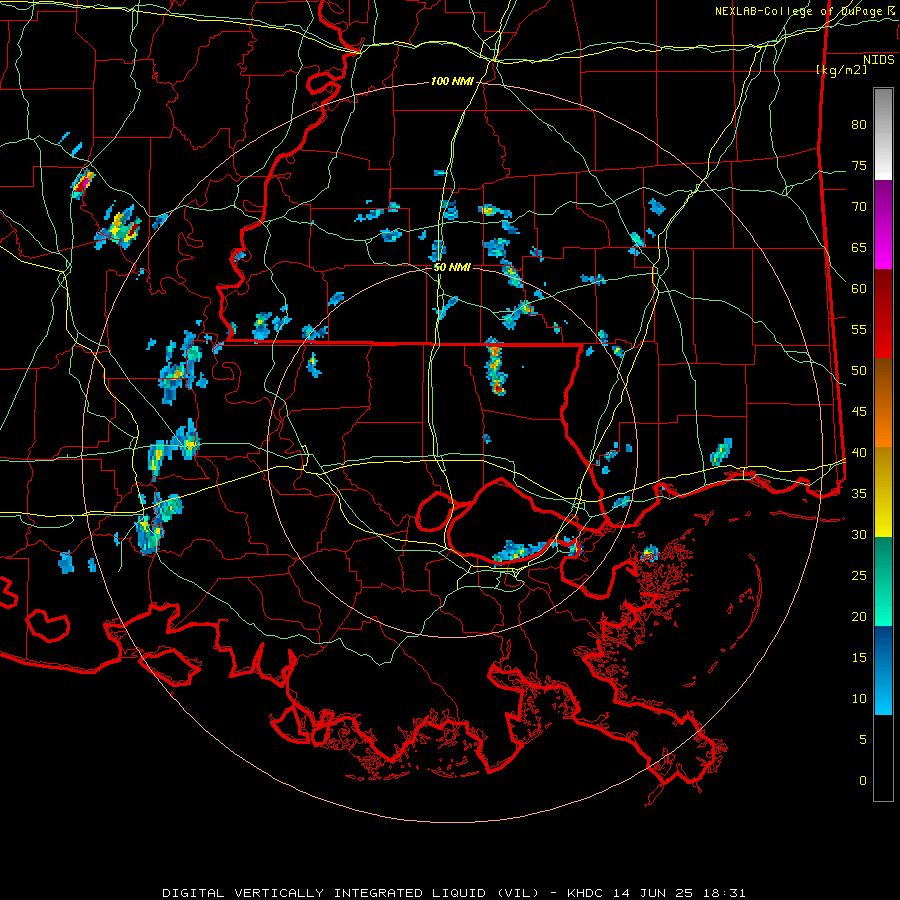Image resolution: width=900 pixels, height=900 pixels.
Task: Click the 25 value on the scale
Action: point(859,576)
